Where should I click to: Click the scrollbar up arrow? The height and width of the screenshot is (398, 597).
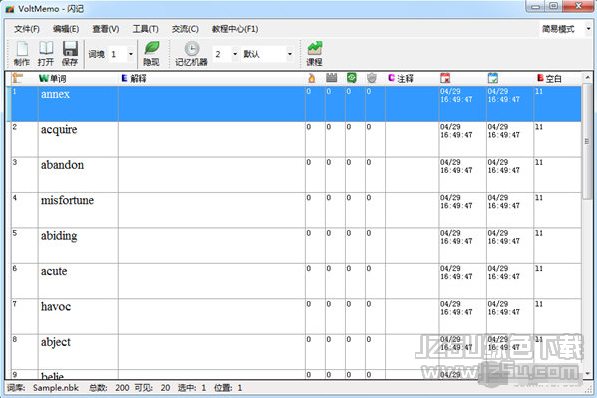tap(587, 78)
